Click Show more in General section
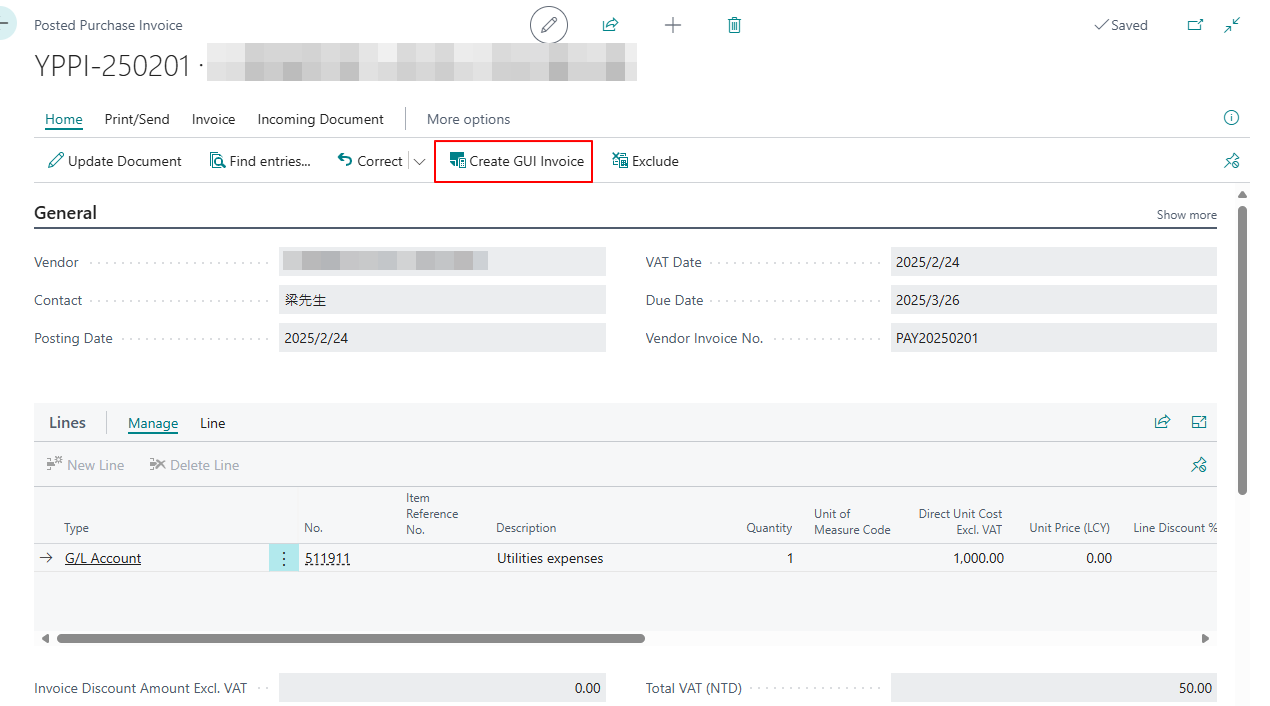 click(x=1187, y=215)
